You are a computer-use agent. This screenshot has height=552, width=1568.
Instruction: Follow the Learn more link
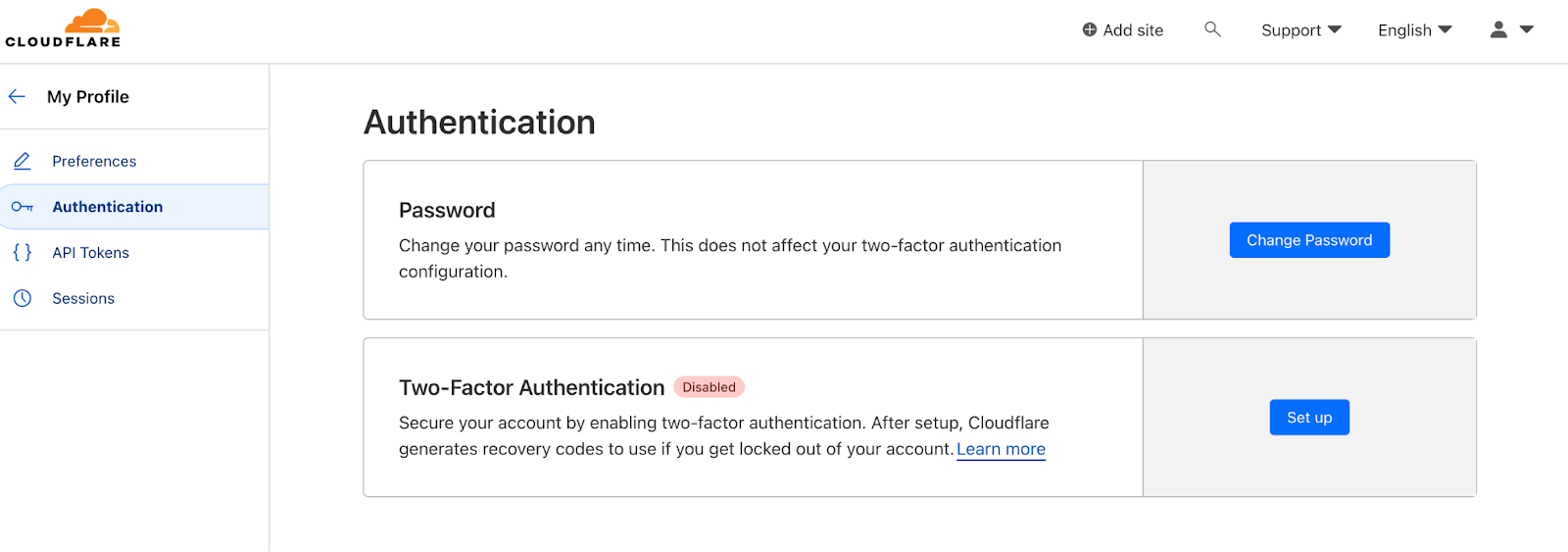1001,449
